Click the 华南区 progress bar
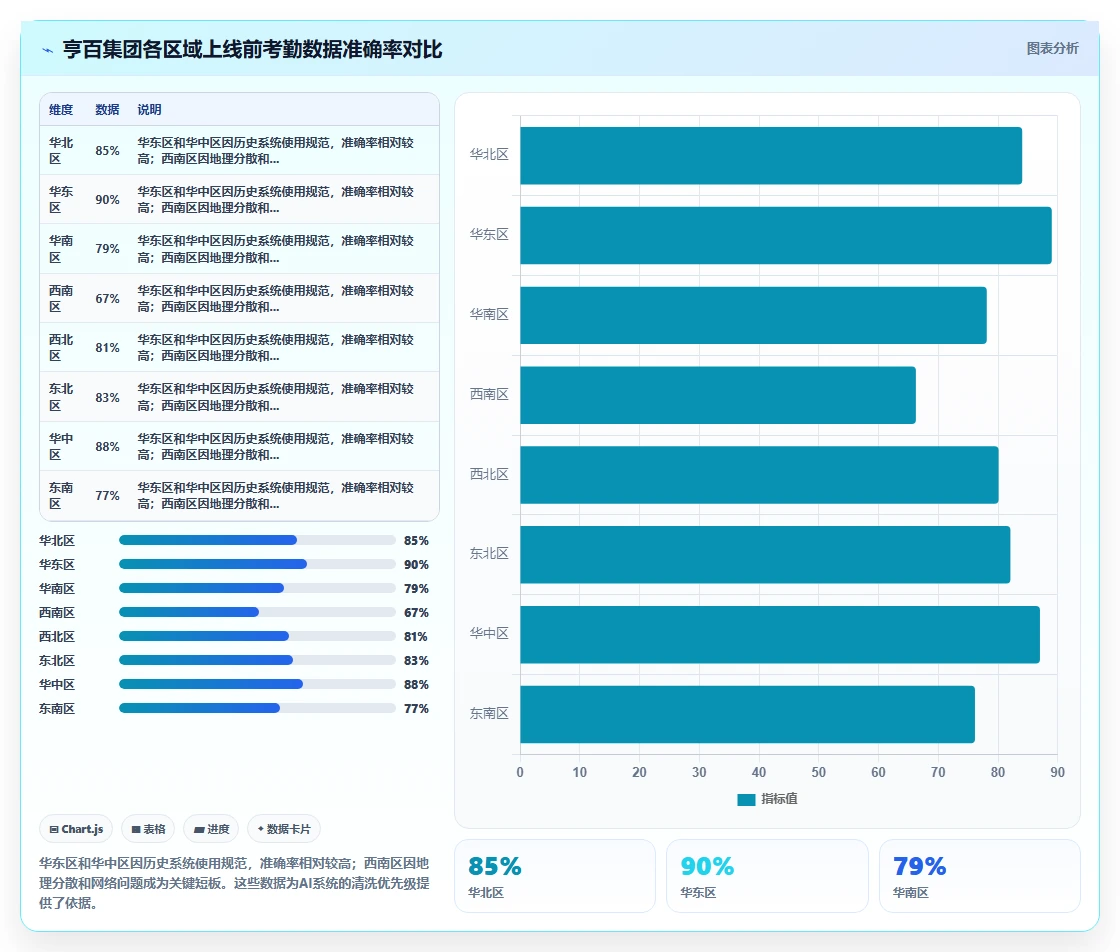The height and width of the screenshot is (952, 1120). point(257,588)
